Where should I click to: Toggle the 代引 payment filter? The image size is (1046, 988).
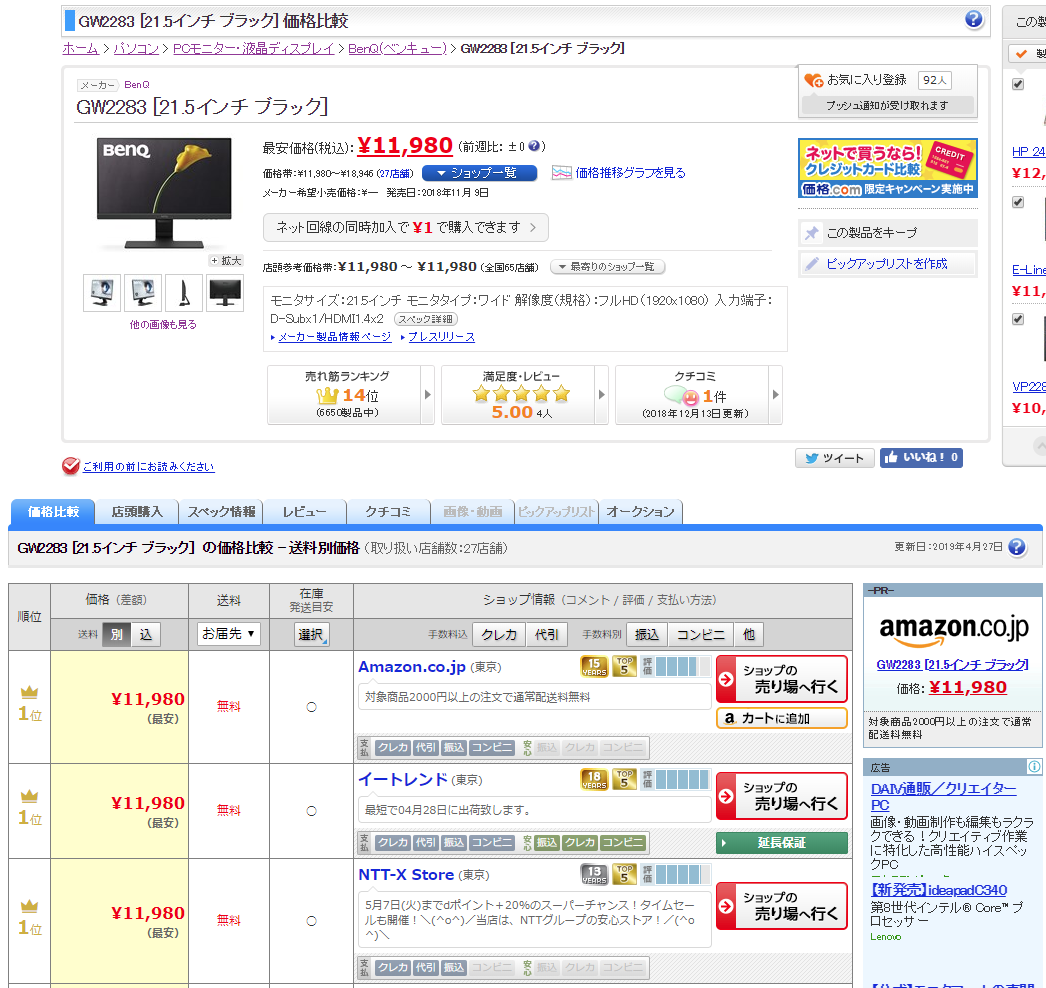(547, 634)
